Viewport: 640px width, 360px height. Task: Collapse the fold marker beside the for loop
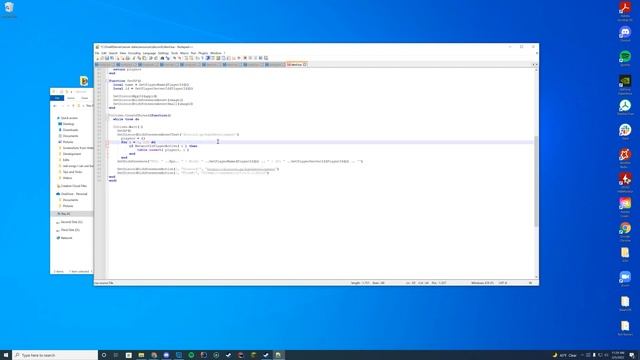click(108, 142)
